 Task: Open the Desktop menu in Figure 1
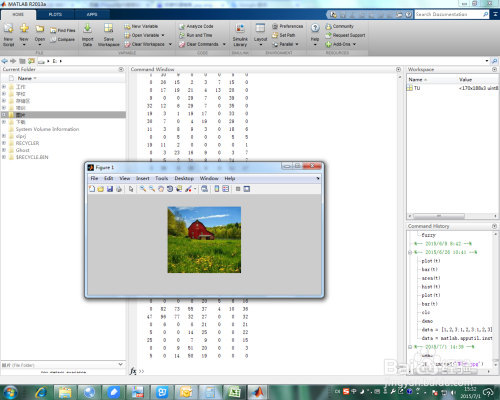pos(184,178)
